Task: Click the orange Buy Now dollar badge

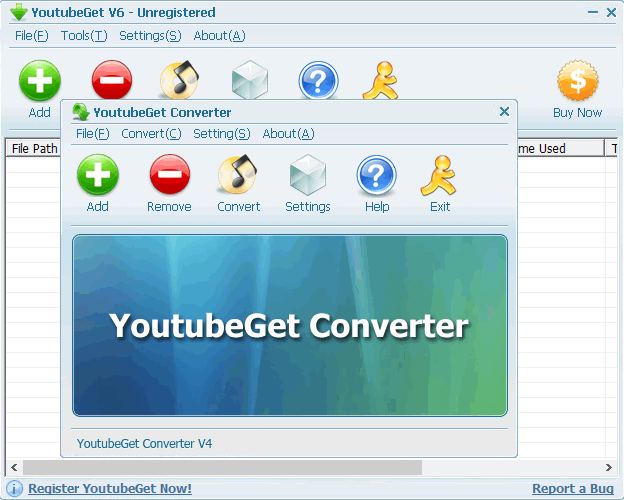Action: (x=578, y=80)
